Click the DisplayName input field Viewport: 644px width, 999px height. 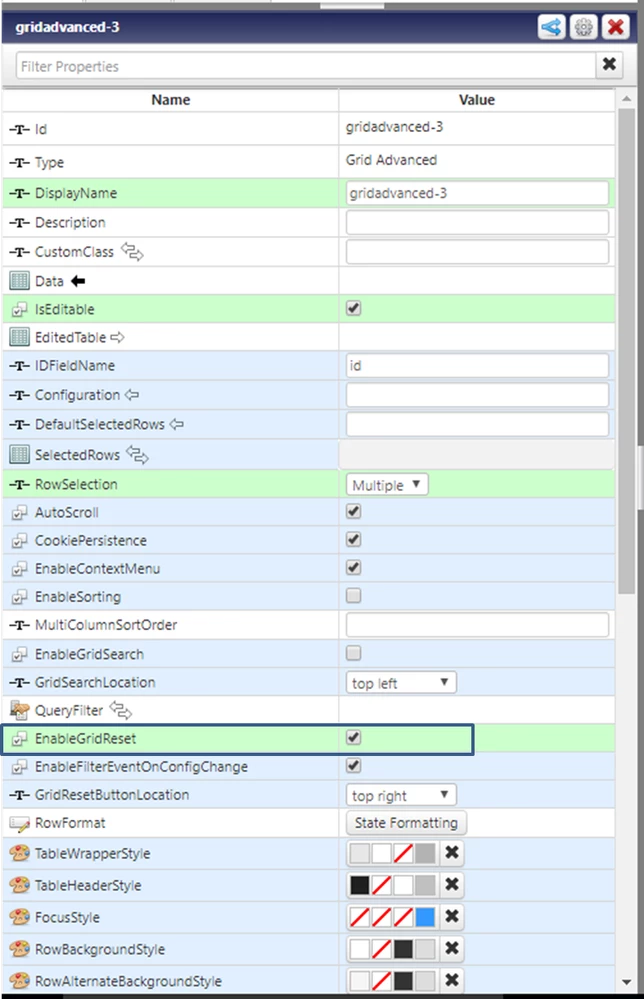pyautogui.click(x=477, y=193)
